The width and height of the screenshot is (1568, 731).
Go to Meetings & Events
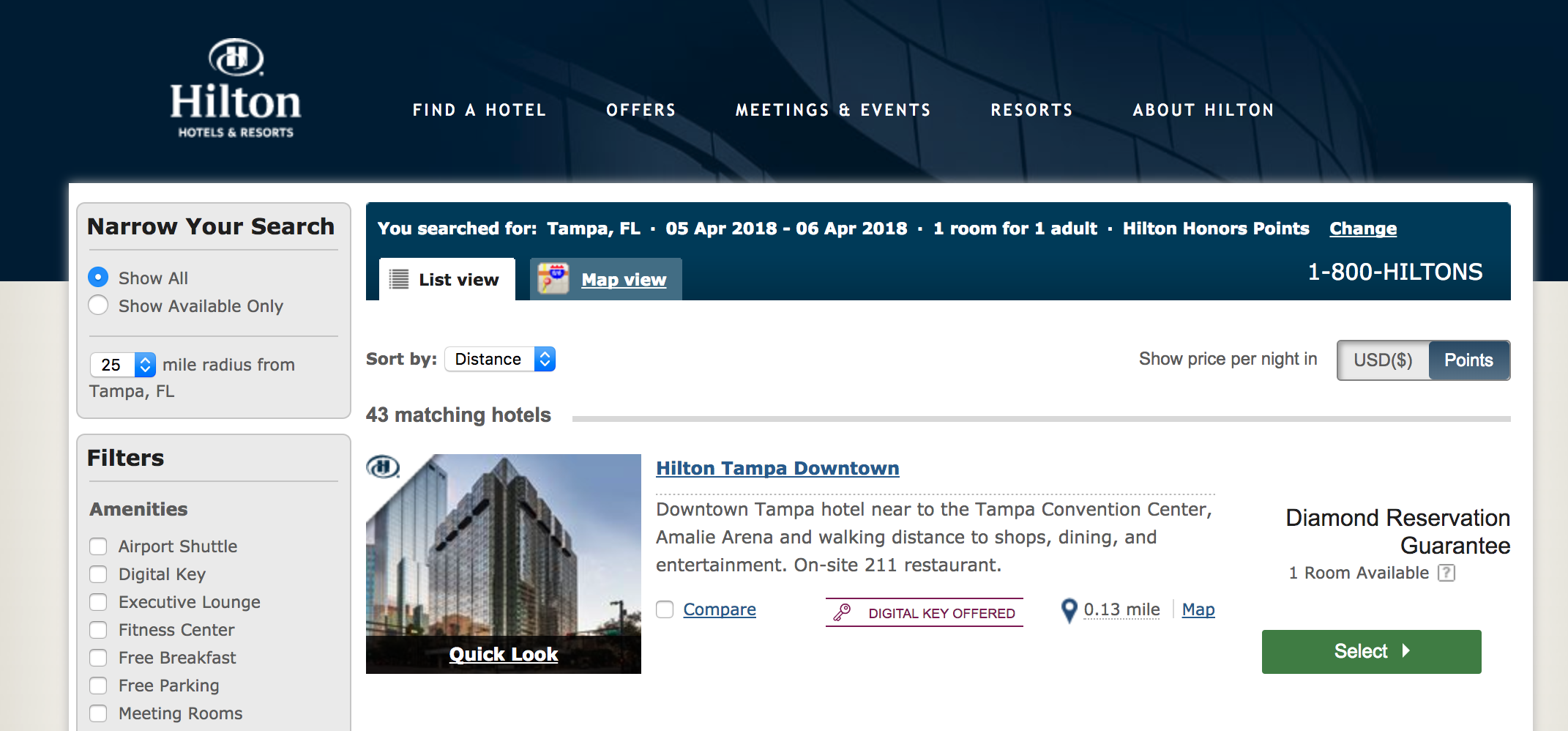point(833,110)
